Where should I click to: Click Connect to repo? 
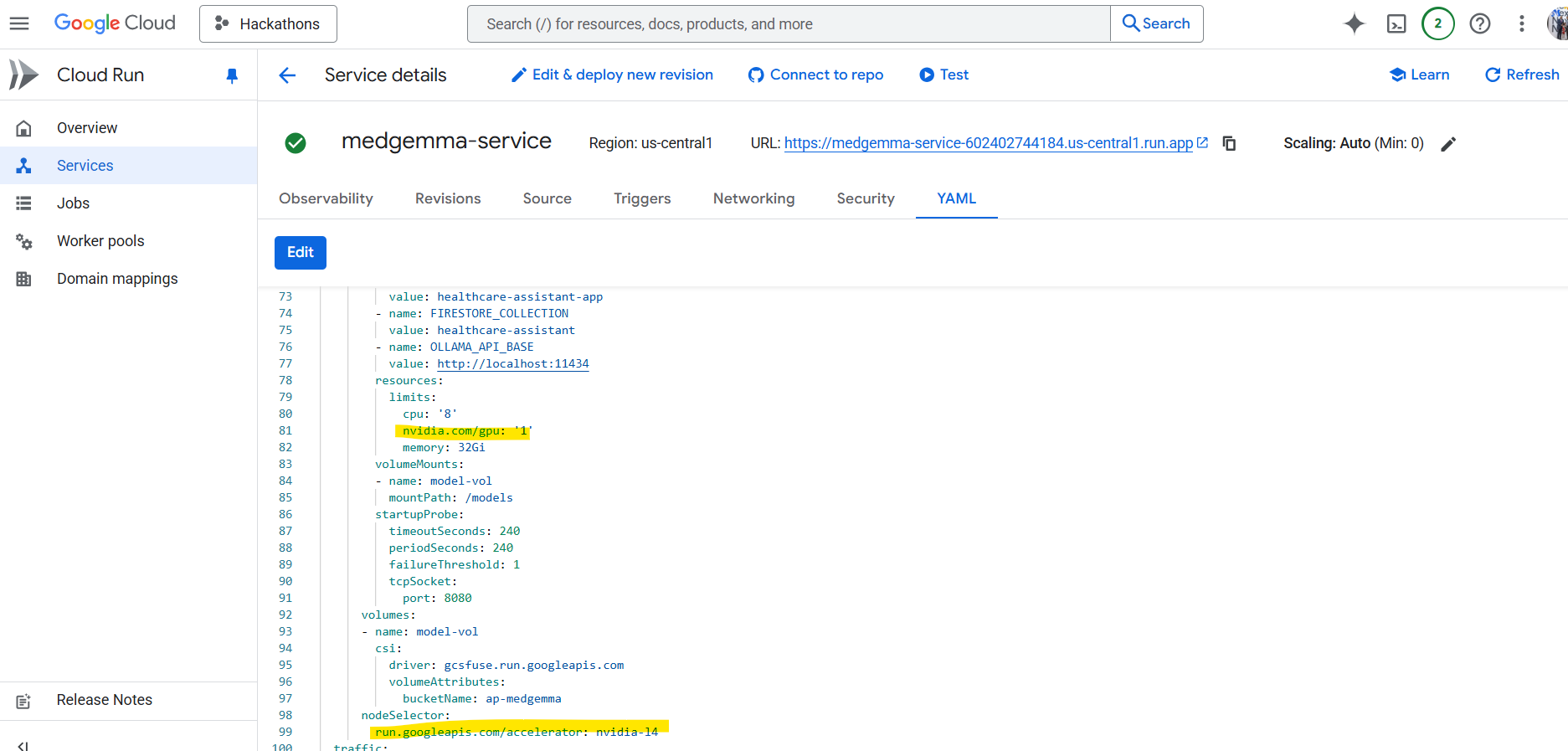pyautogui.click(x=815, y=75)
